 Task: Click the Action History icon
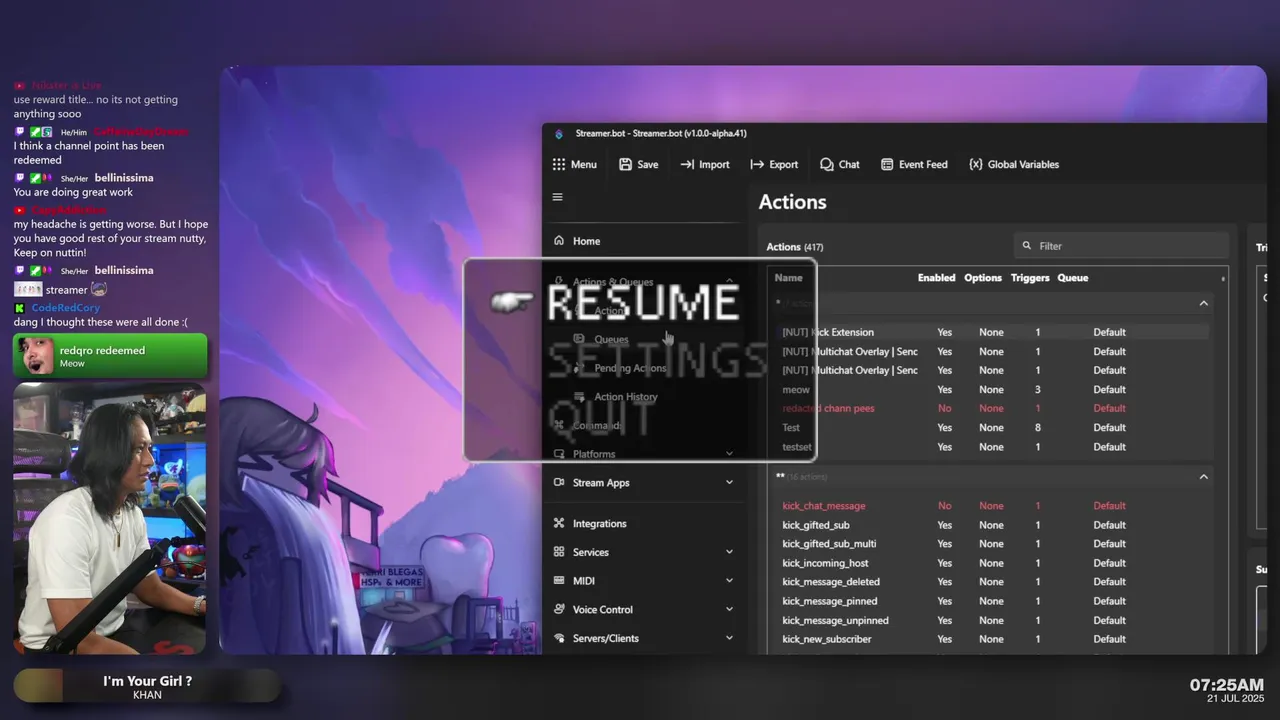tap(579, 397)
